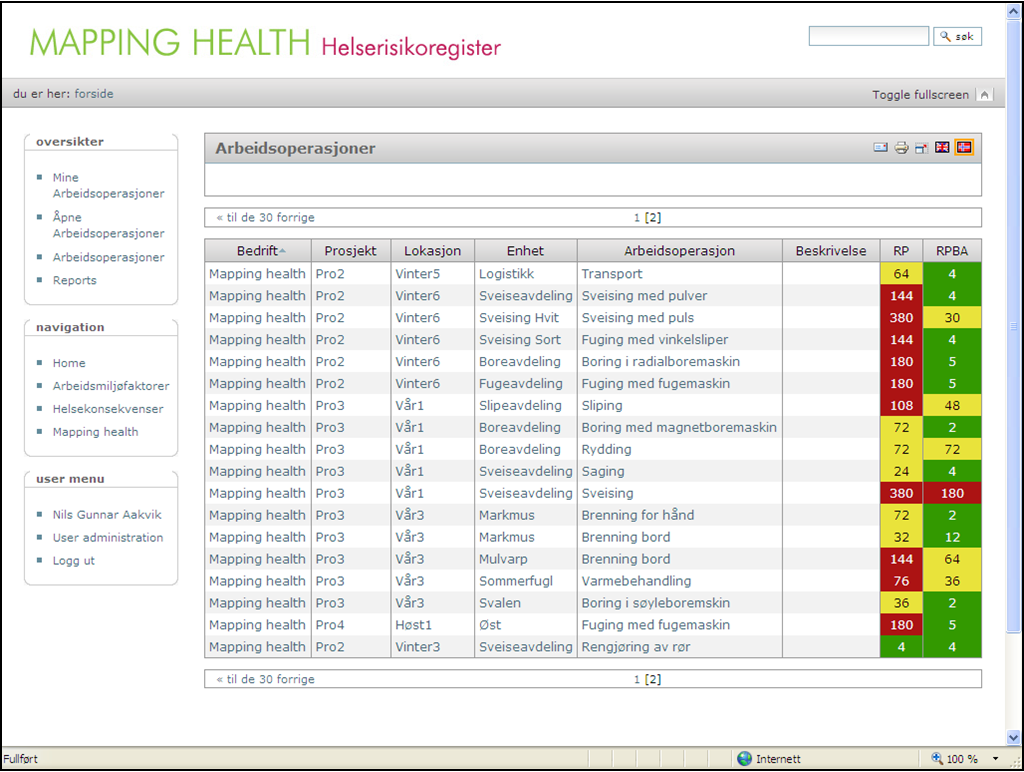Click the Internett zone globe icon

[744, 758]
